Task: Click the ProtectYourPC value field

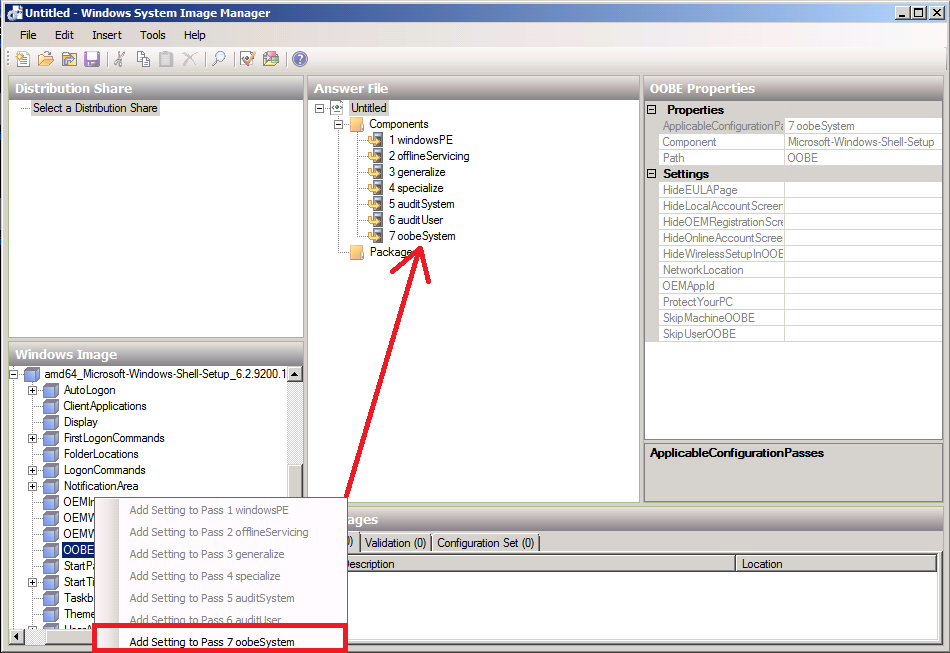Action: [863, 302]
